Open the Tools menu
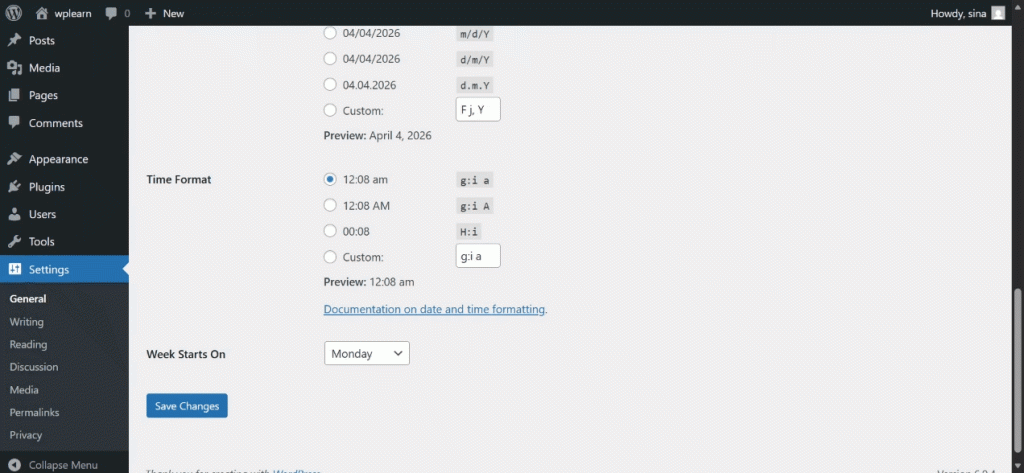 41,242
